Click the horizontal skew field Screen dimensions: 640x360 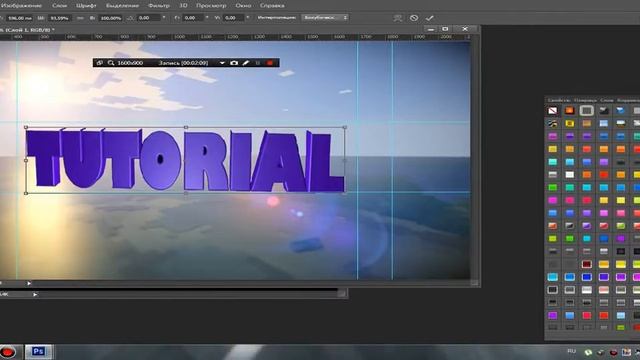coord(193,18)
